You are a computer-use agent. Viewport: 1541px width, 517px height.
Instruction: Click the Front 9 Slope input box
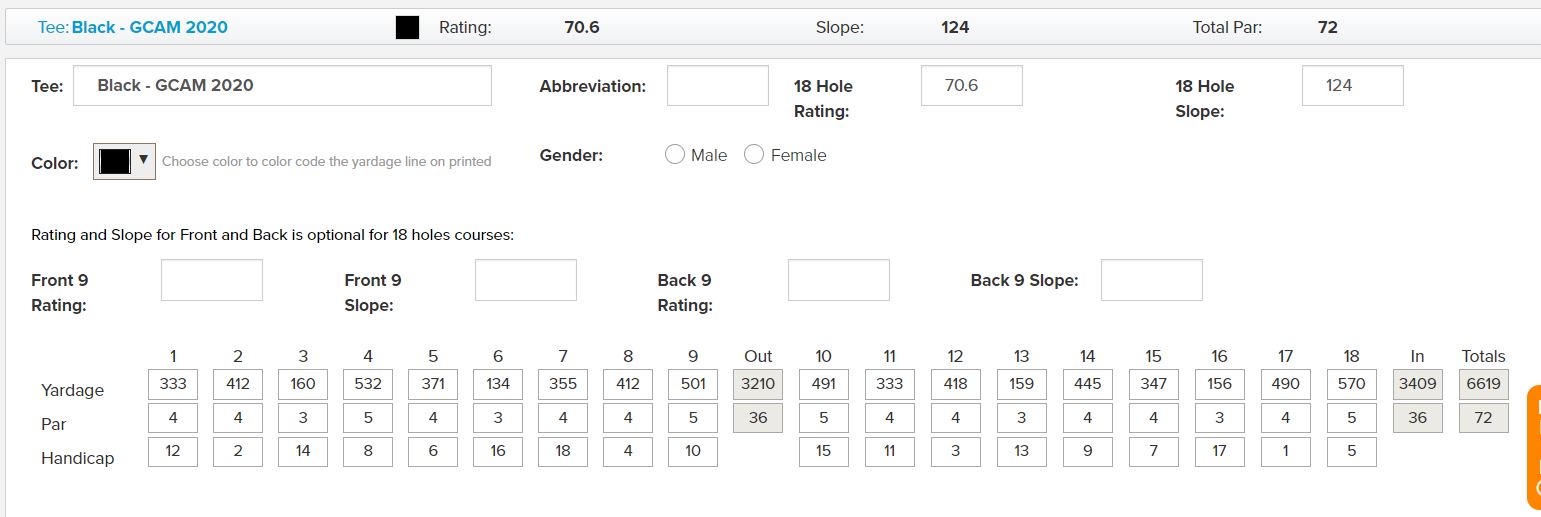525,280
